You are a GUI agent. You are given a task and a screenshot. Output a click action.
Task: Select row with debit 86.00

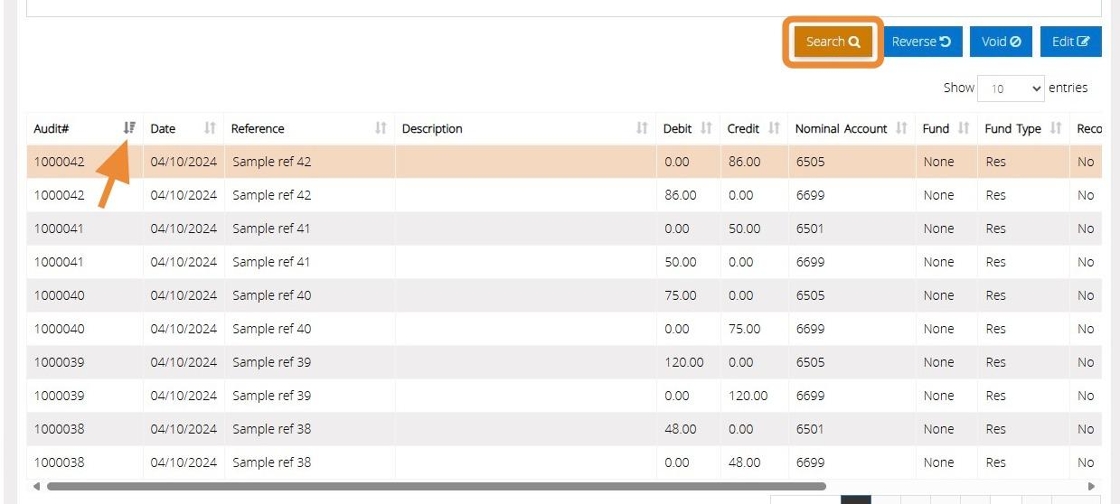point(564,195)
